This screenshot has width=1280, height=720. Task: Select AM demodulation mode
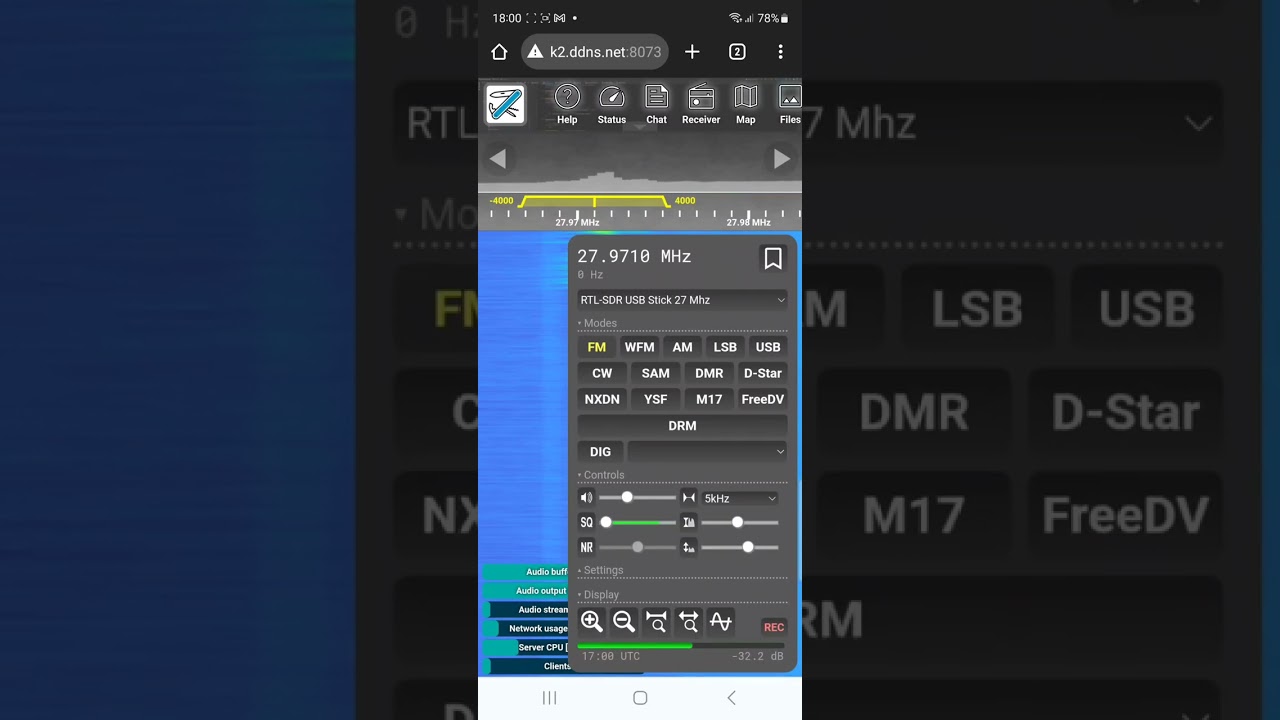click(682, 347)
